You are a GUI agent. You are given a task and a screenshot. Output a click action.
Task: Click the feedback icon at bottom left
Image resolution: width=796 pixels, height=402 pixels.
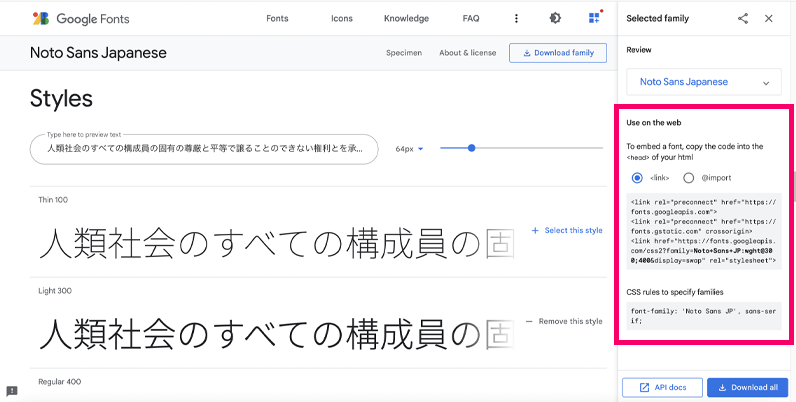pos(12,391)
